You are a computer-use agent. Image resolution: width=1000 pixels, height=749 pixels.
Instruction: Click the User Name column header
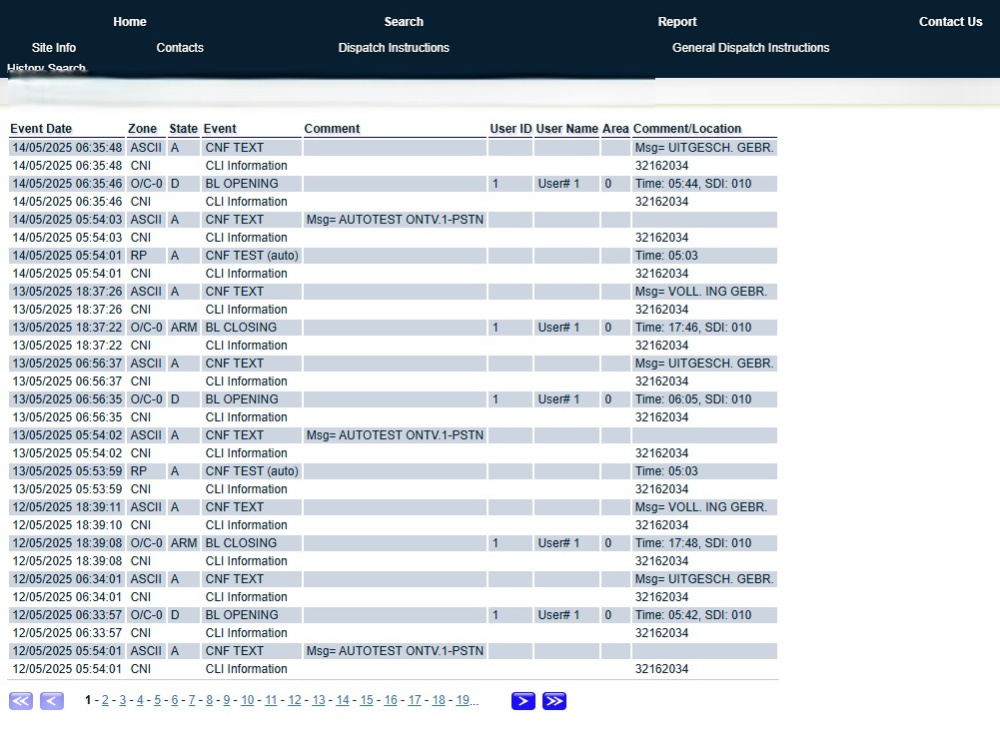(567, 129)
